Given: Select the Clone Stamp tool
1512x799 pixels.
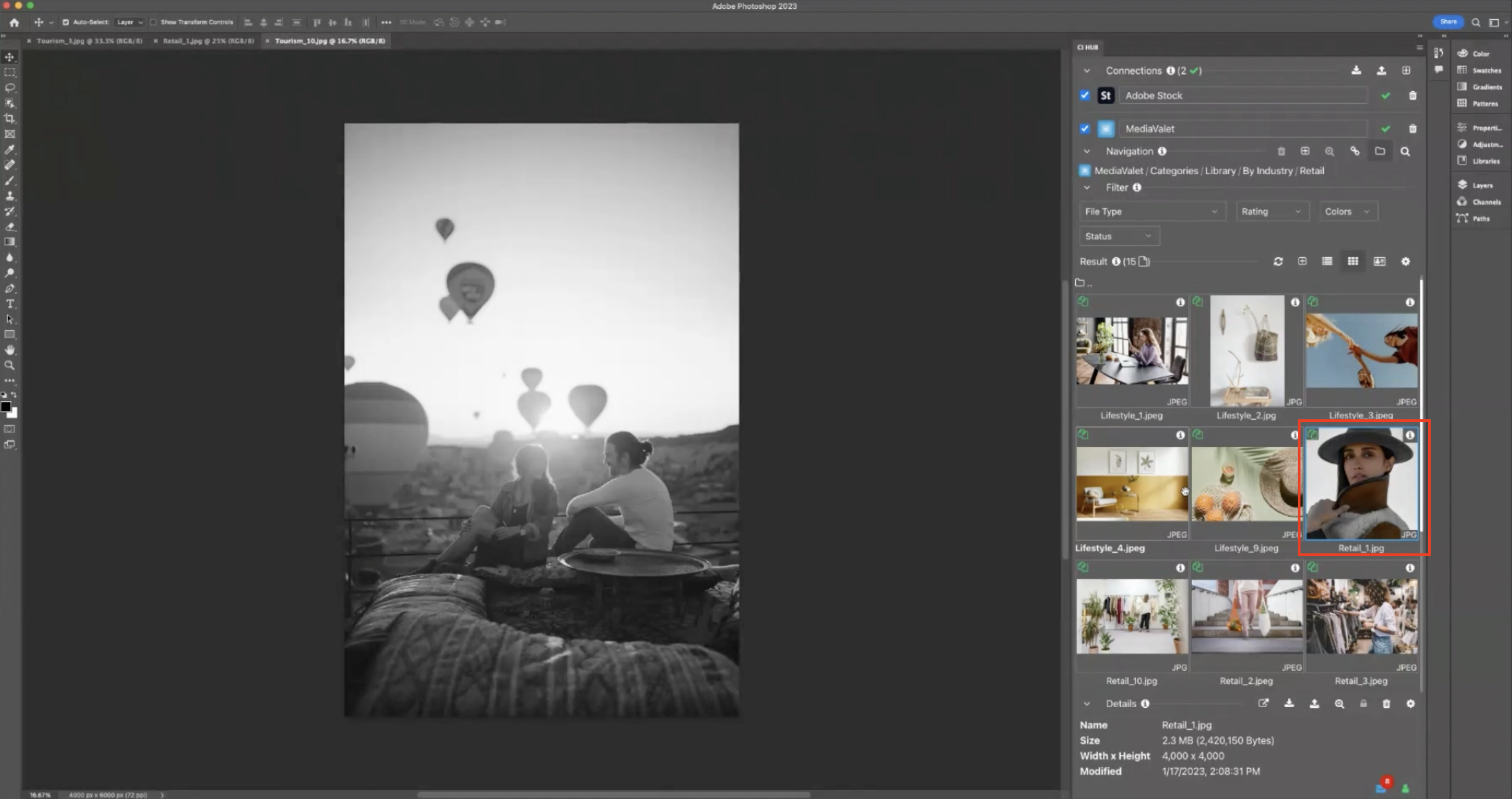Looking at the screenshot, I should (x=10, y=196).
